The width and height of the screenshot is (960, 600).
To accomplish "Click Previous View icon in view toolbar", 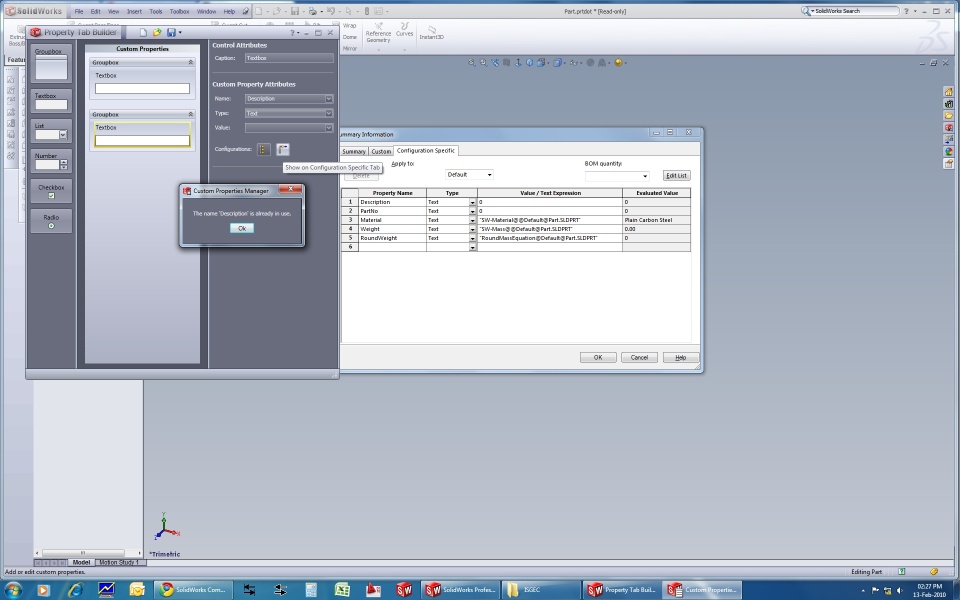I will pos(495,62).
